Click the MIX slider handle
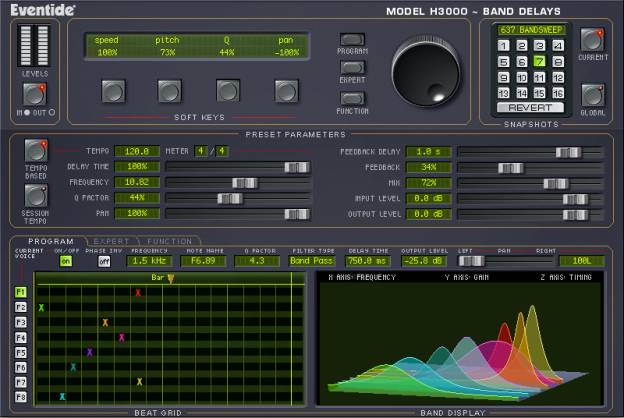 point(556,184)
